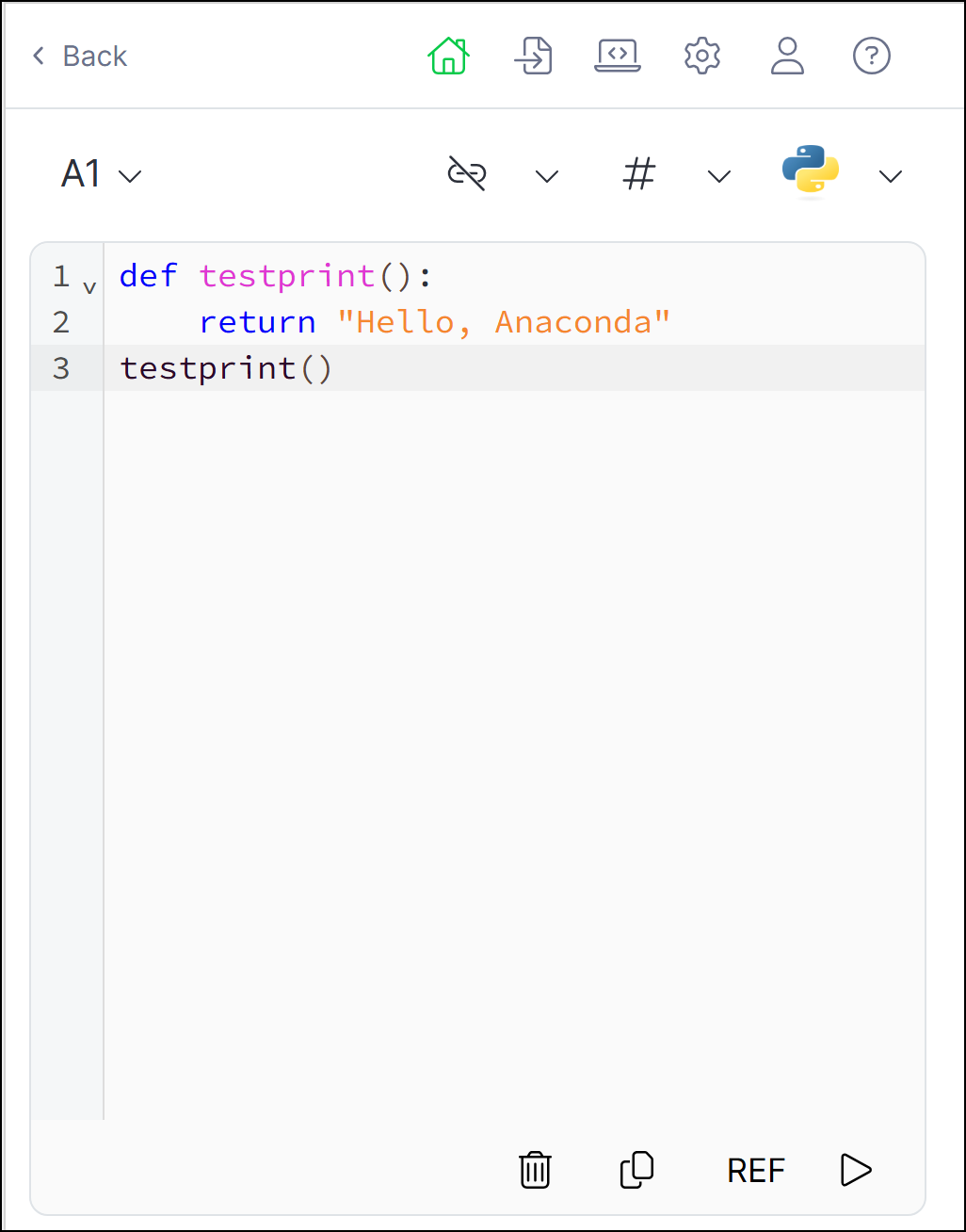Open the data import panel icon

533,56
